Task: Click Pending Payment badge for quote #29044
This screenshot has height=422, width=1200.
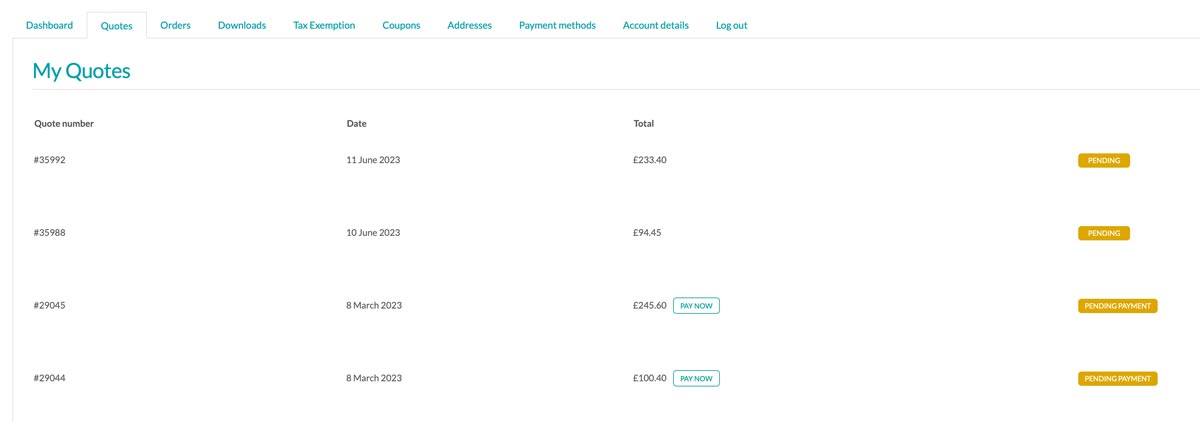Action: [x=1117, y=379]
